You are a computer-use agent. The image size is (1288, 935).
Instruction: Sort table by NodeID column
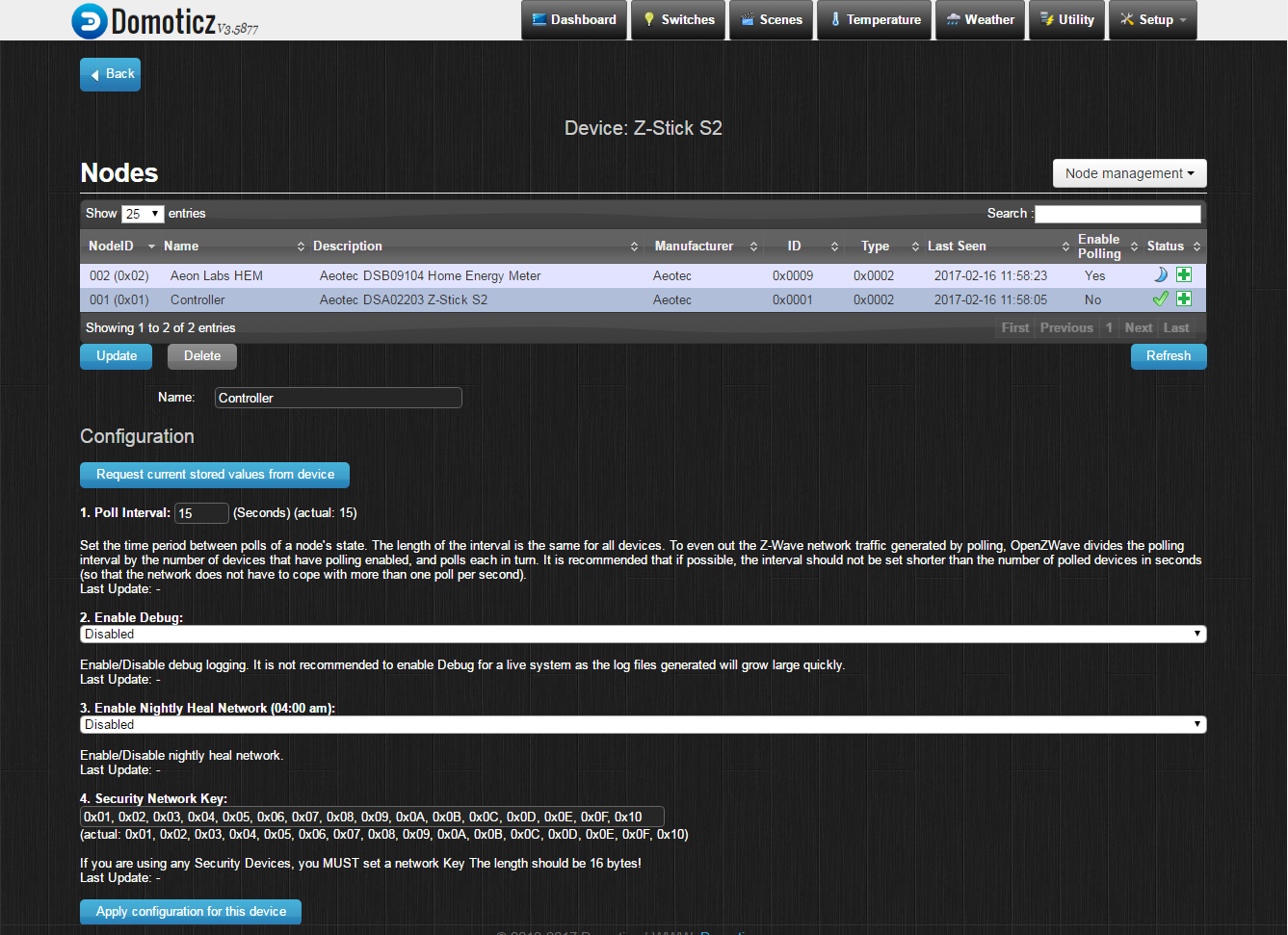click(119, 247)
